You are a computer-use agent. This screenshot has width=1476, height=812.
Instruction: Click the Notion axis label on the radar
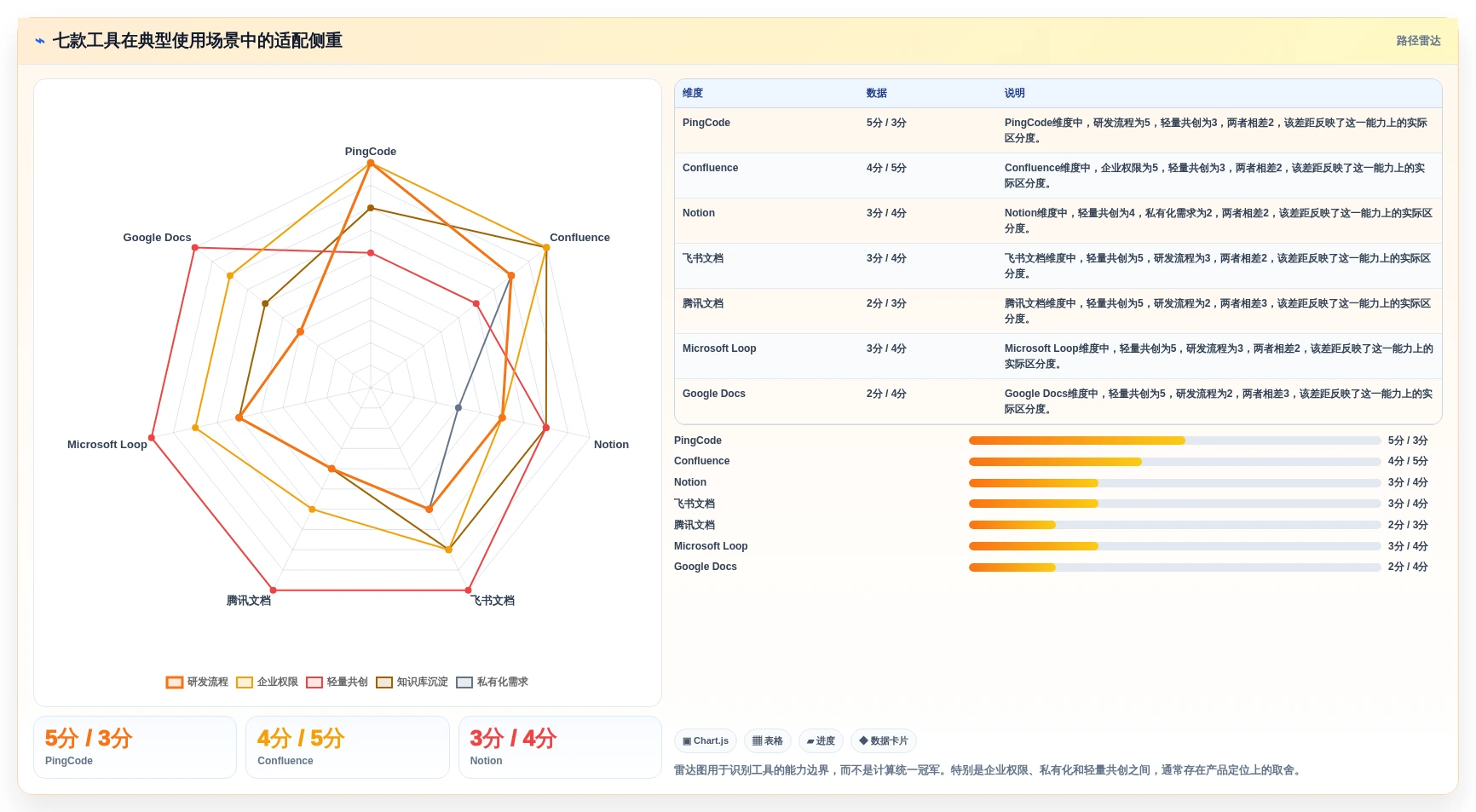tap(612, 445)
